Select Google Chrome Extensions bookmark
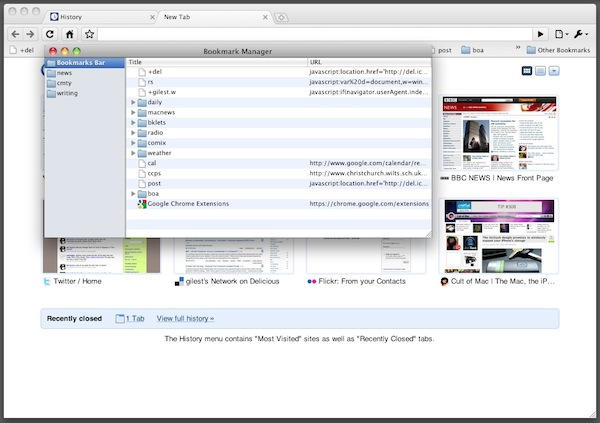The height and width of the screenshot is (423, 600). coord(279,204)
